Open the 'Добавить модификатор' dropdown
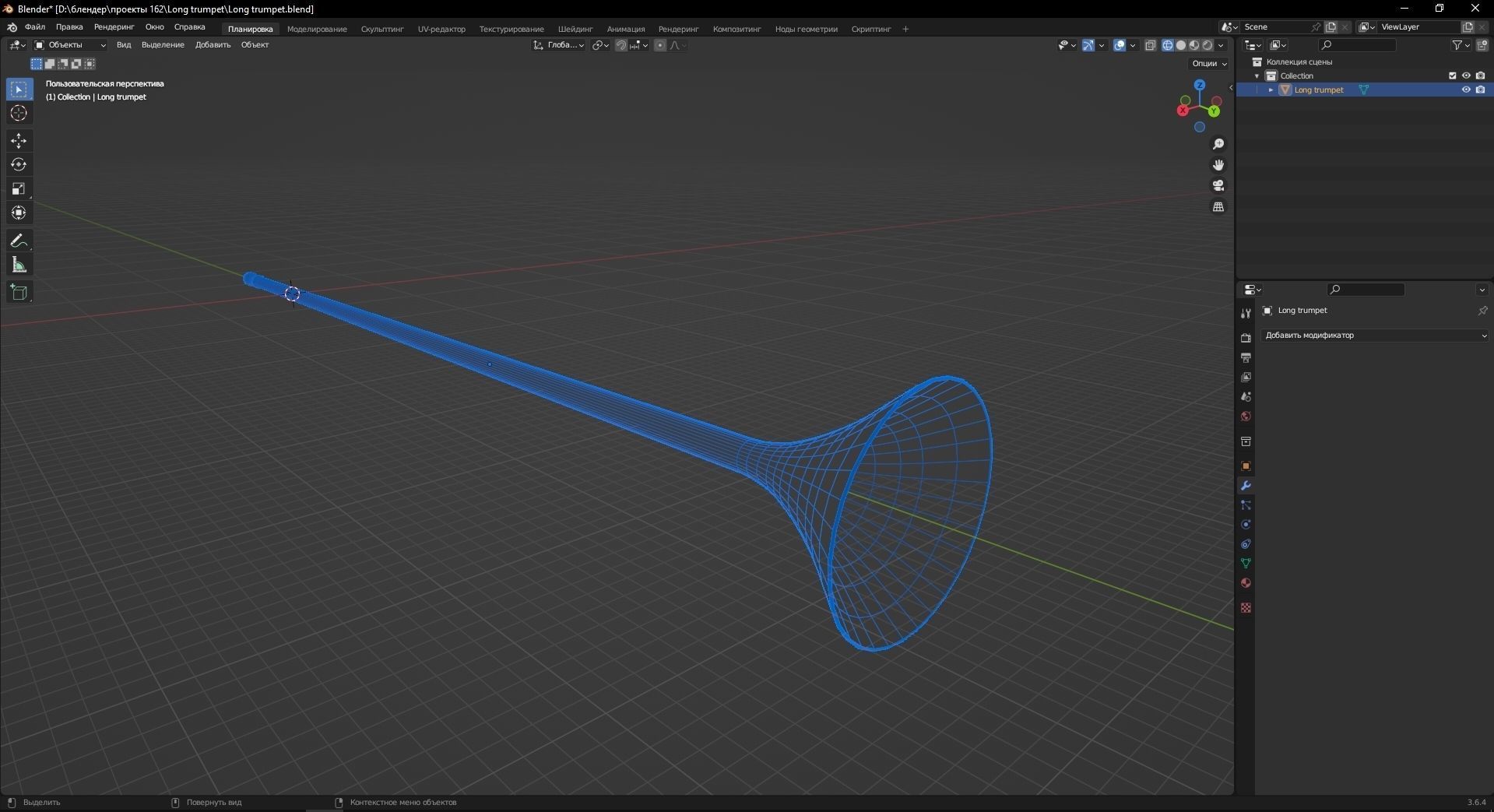 1373,335
